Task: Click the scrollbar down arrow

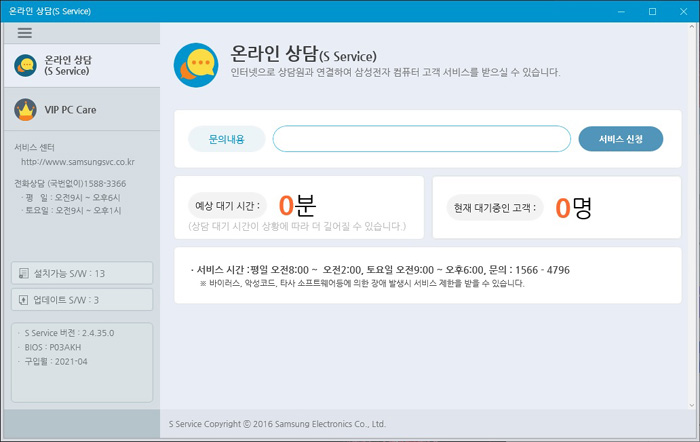Action: (692, 405)
